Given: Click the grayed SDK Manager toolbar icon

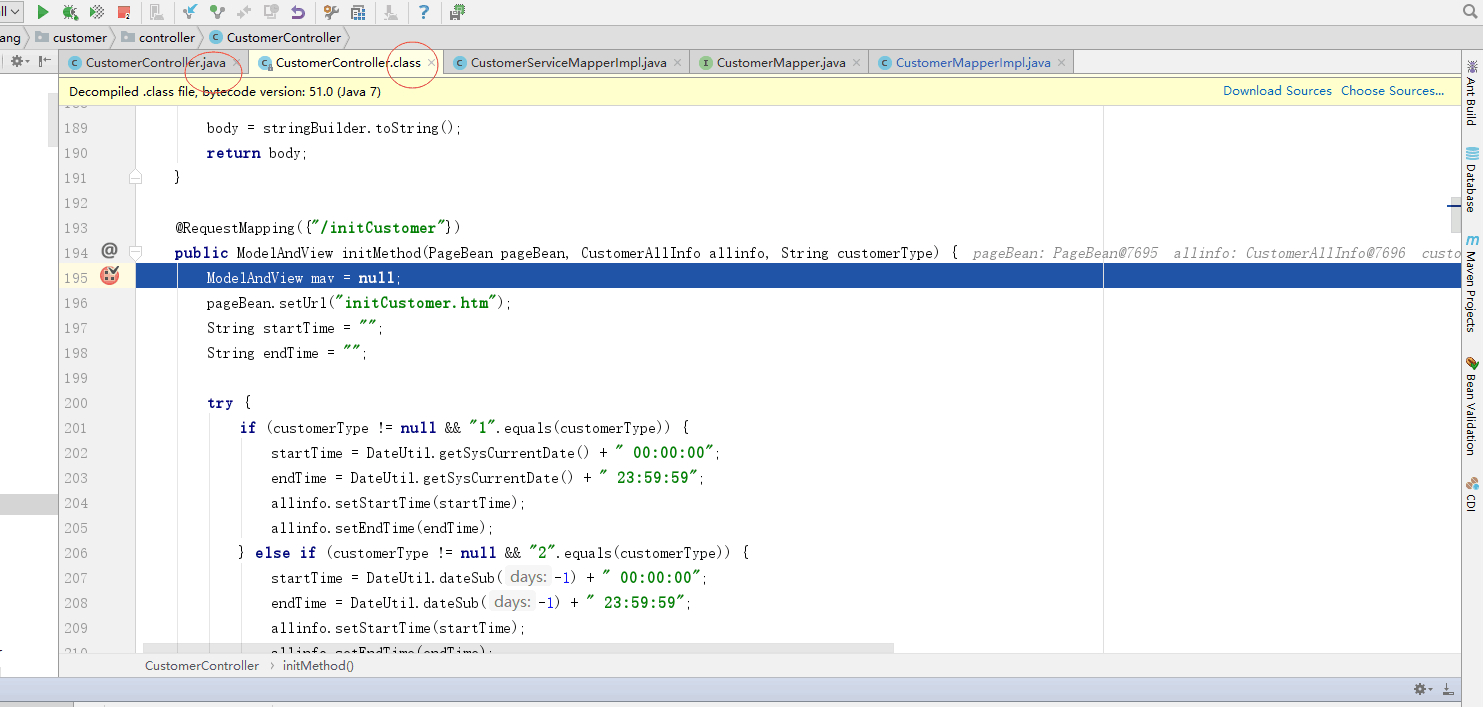Looking at the screenshot, I should (x=391, y=12).
